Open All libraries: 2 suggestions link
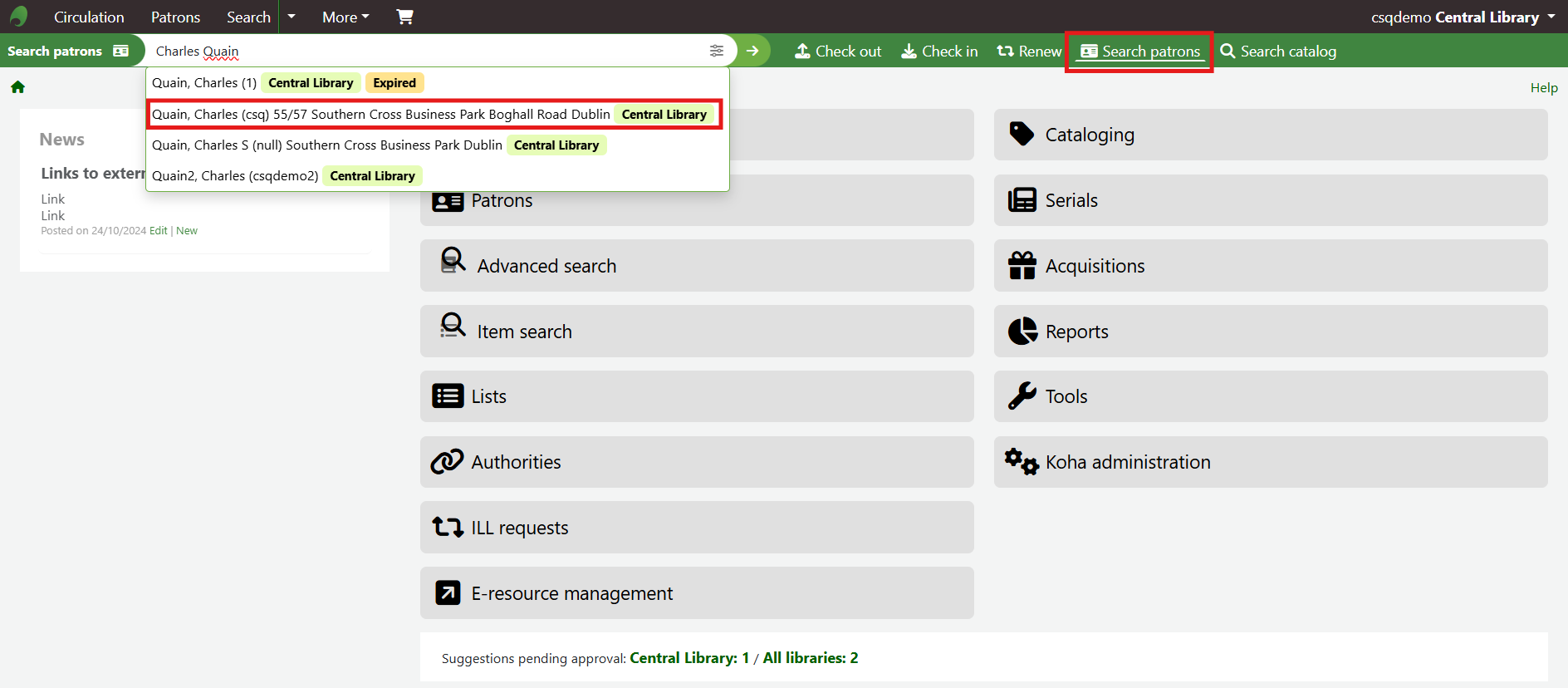The image size is (1568, 688). pyautogui.click(x=811, y=658)
